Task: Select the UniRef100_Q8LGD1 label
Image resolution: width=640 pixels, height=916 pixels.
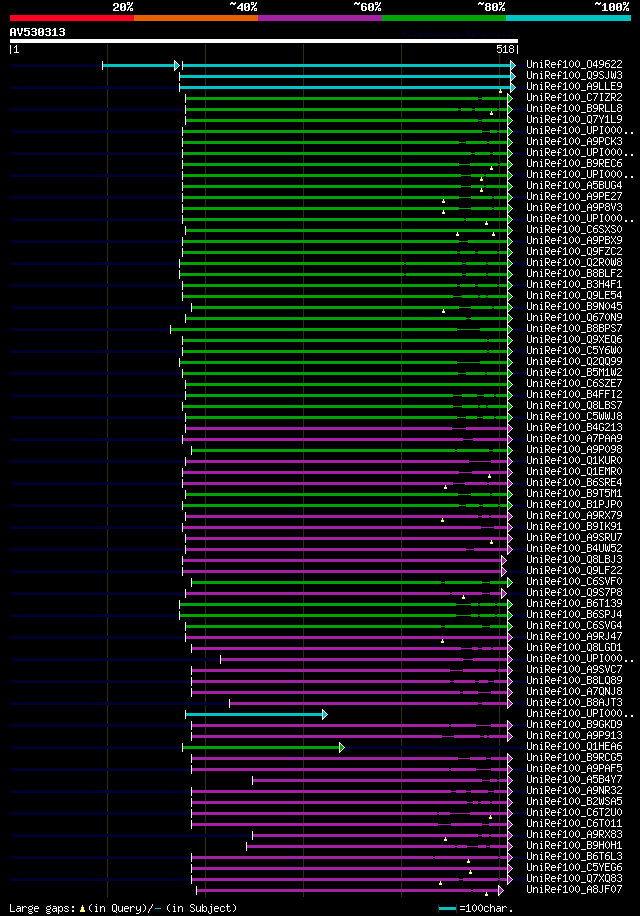Action: [574, 648]
